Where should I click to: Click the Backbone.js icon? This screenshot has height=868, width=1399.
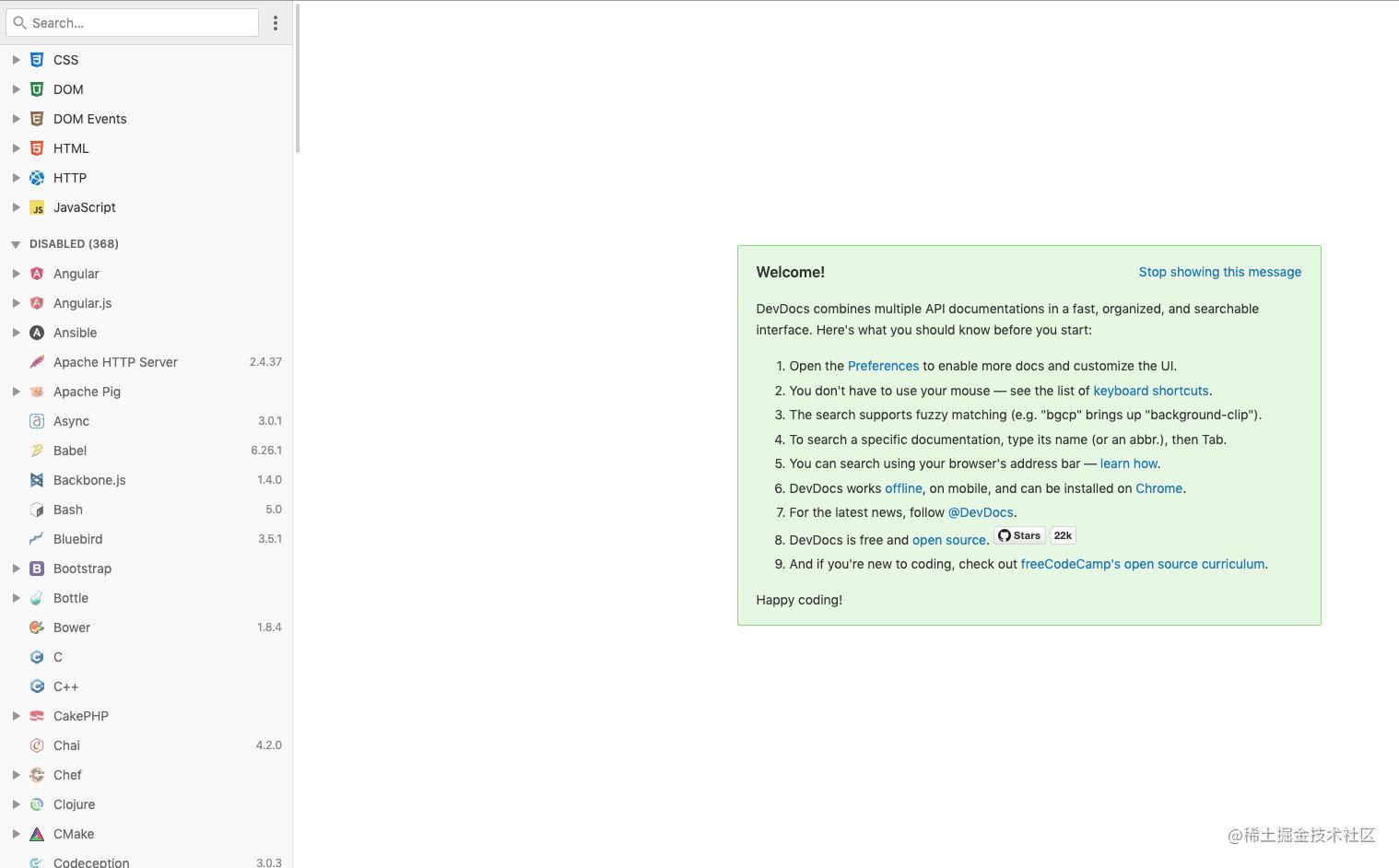point(37,480)
